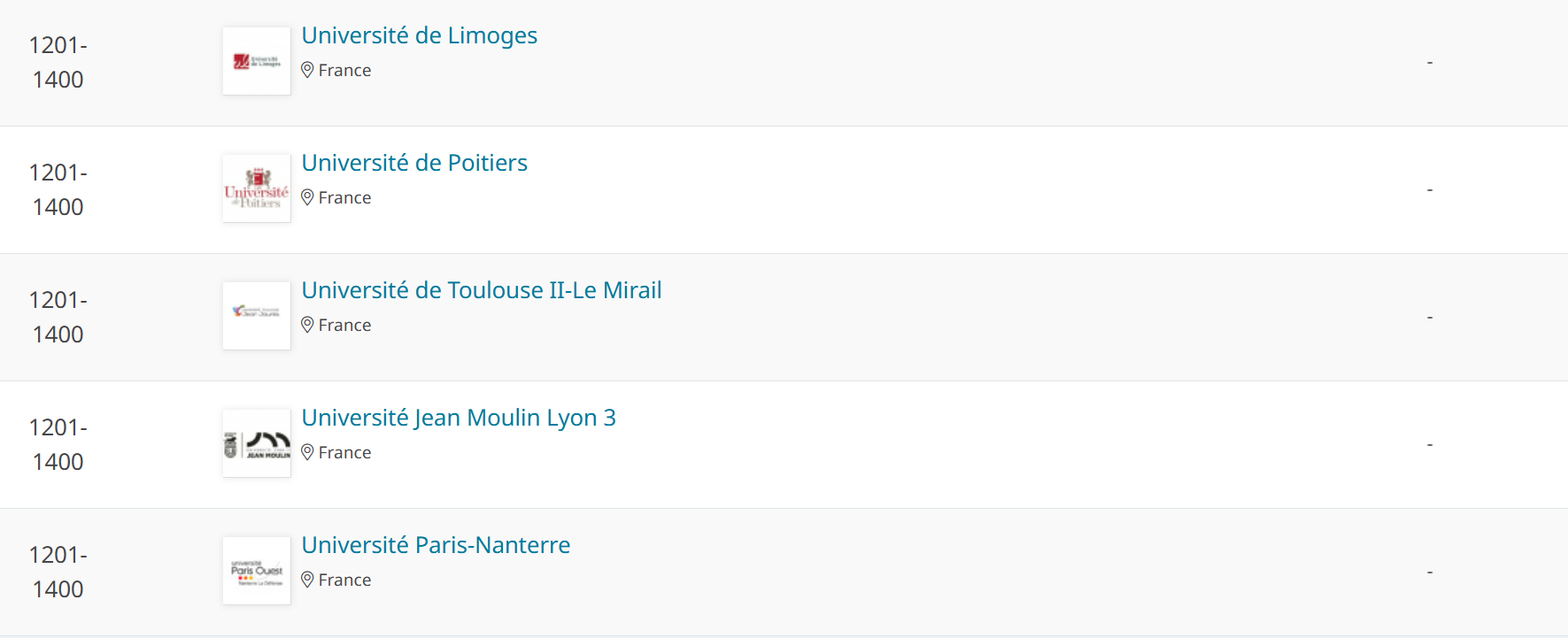Click location pin icon under Université de Poitiers
Screen dimensions: 1568x638
pos(307,197)
